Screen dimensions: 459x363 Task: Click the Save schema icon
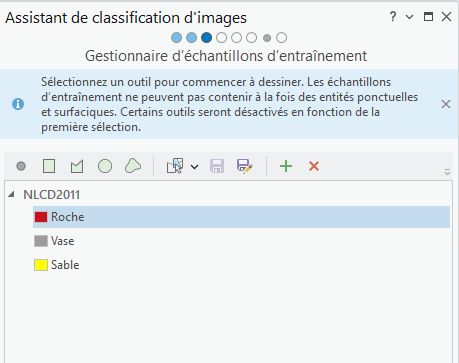click(217, 166)
